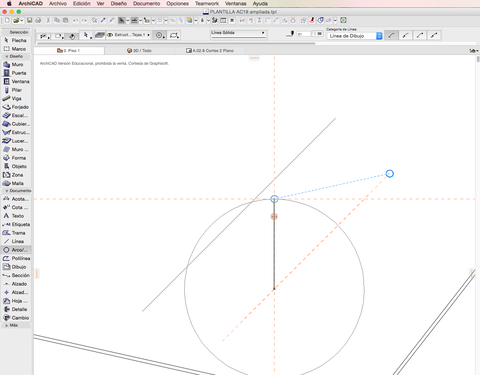Open the Apple menu
The height and width of the screenshot is (375, 480).
click(x=9, y=4)
